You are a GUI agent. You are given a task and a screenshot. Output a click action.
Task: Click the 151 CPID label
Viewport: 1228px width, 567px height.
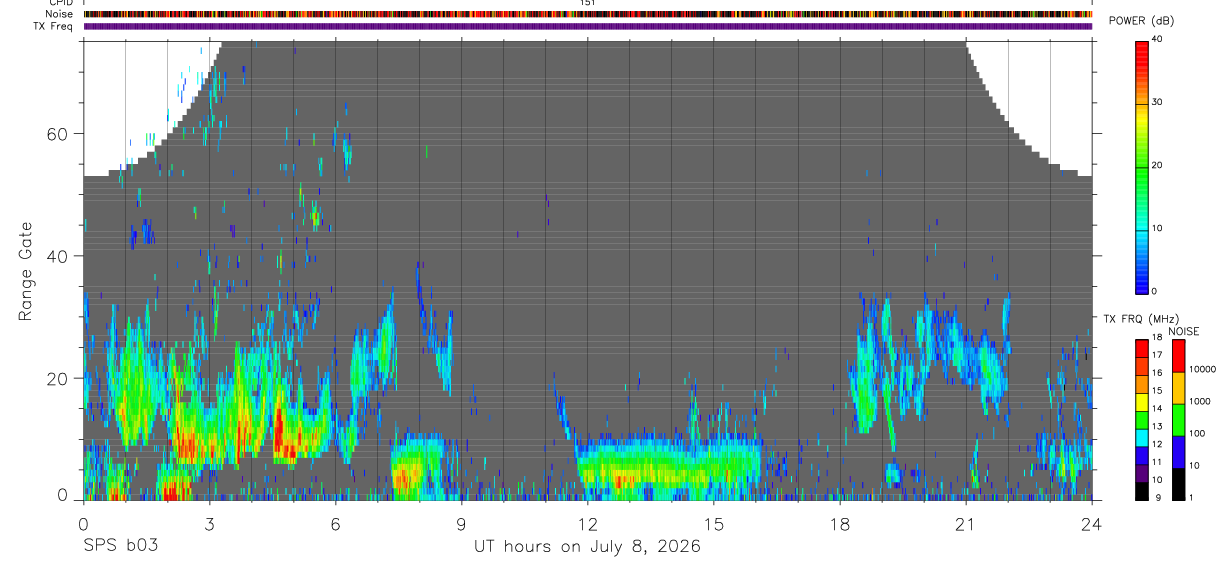[588, 4]
